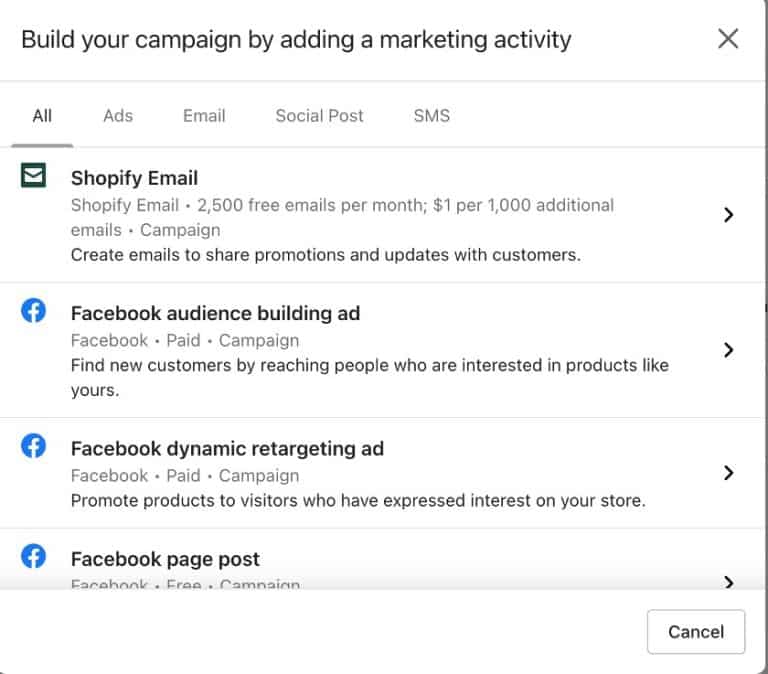
Task: Close the campaign dialog with X
Action: [x=728, y=39]
